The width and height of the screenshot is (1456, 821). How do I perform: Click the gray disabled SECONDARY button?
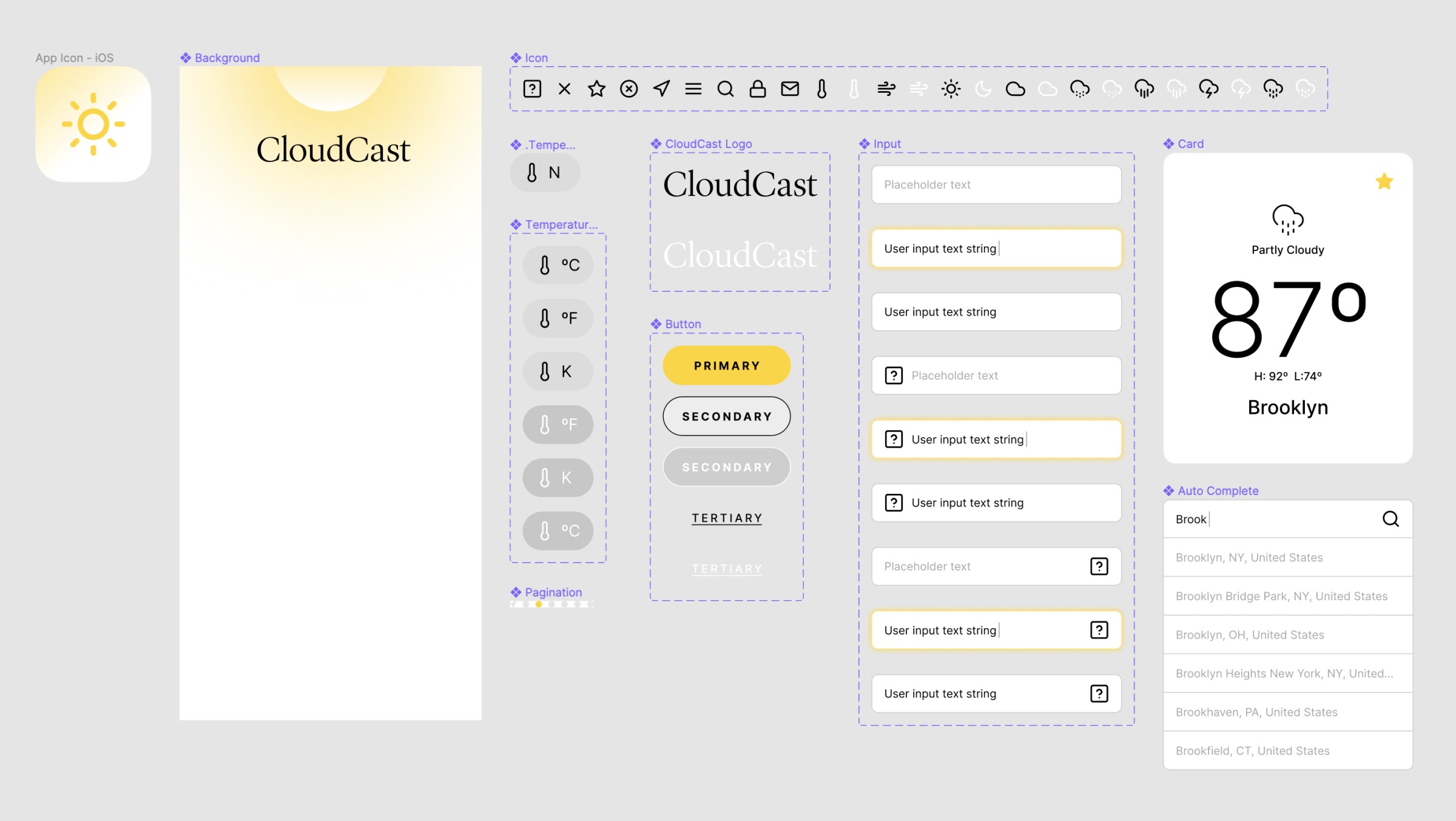[x=727, y=467]
